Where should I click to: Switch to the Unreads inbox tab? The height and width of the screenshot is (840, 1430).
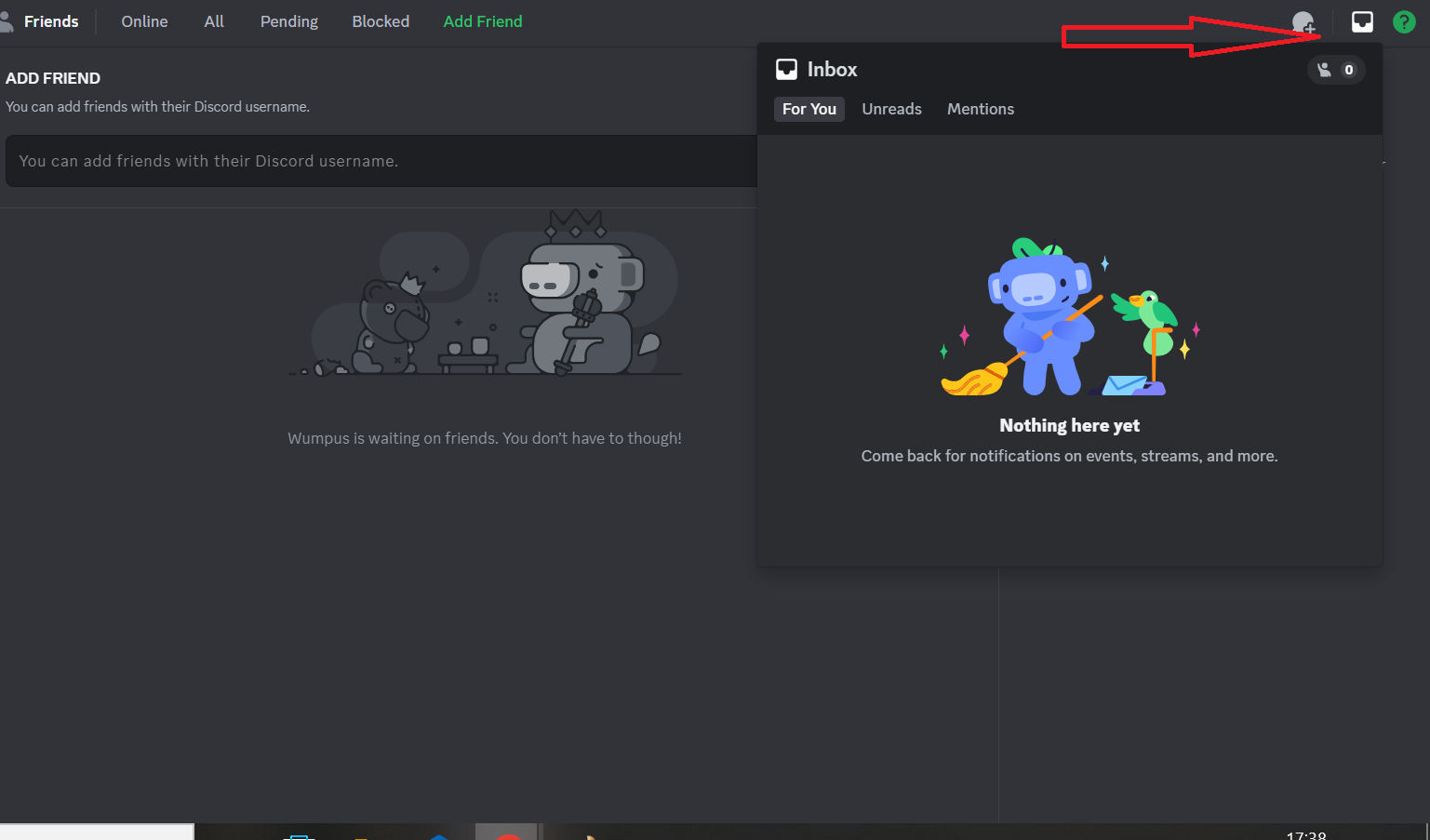pos(891,109)
